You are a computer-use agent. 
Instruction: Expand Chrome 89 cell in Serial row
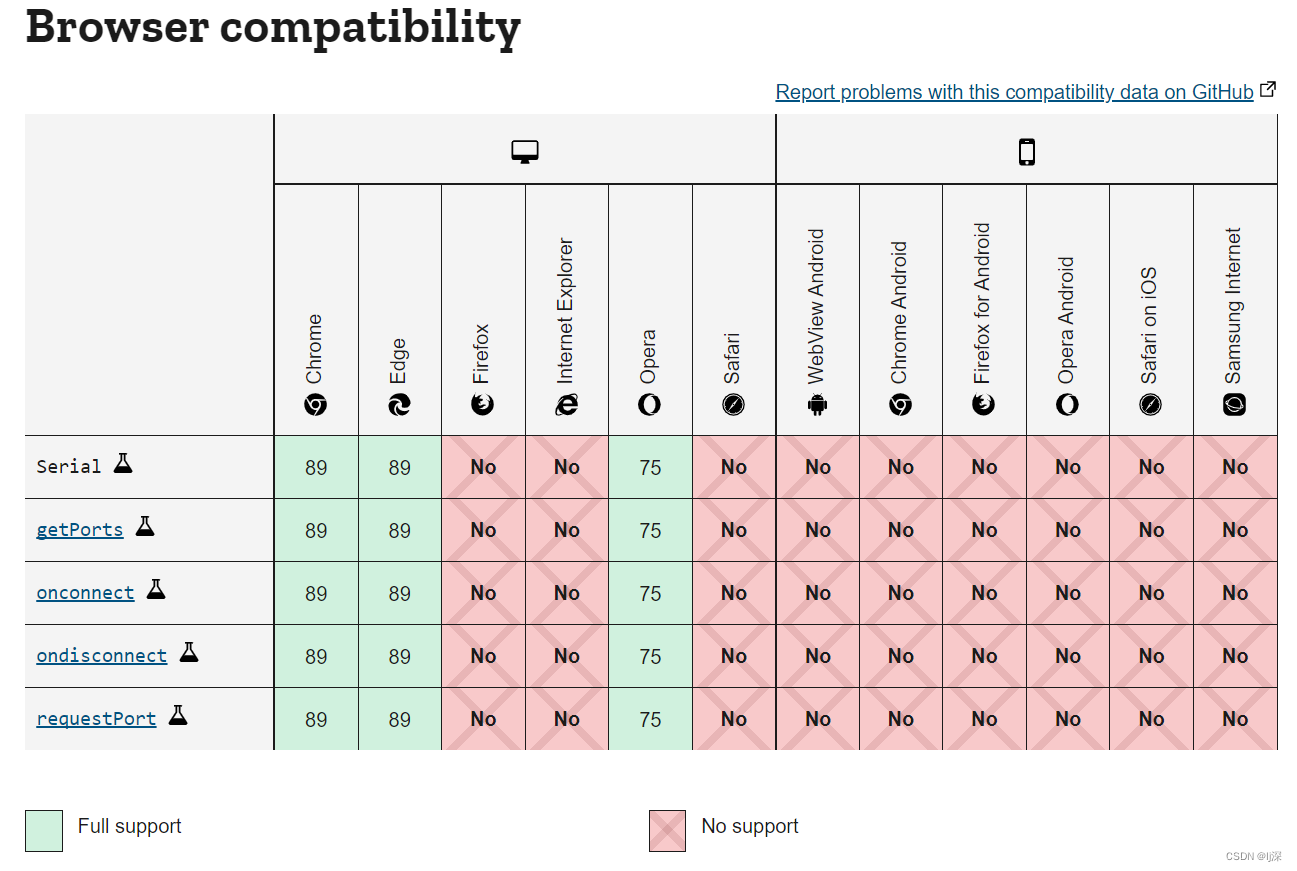coord(316,467)
